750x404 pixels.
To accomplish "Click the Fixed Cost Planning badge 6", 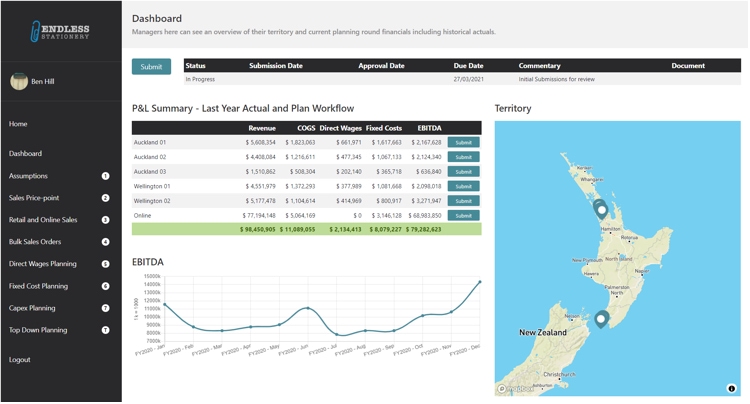I will click(105, 286).
